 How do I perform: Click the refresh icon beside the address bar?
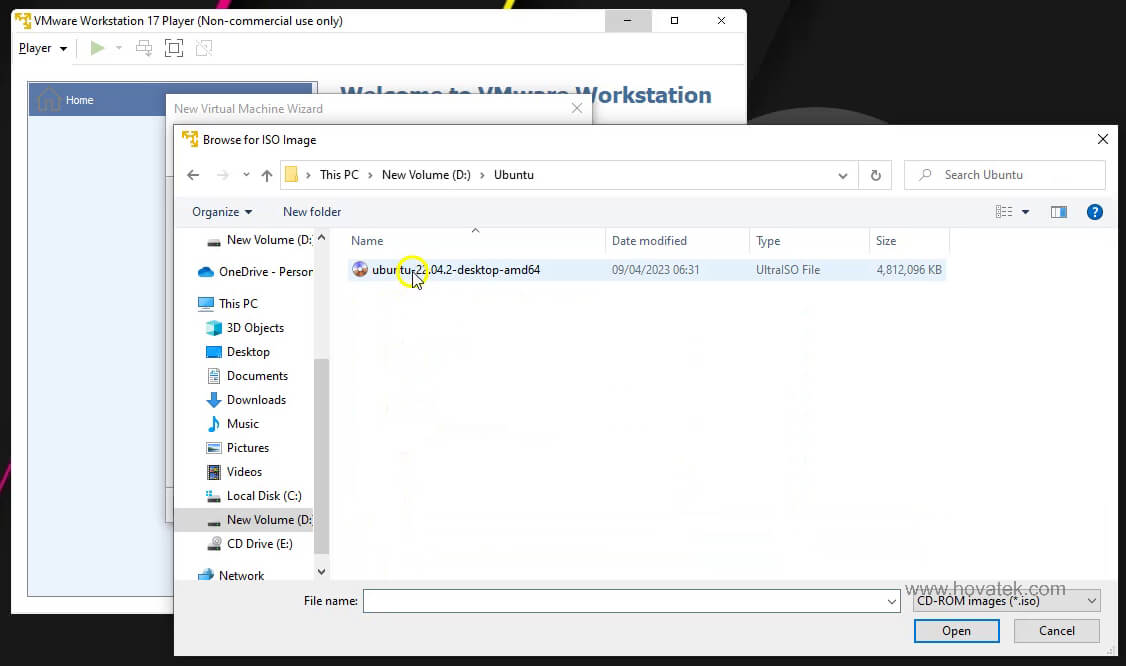(x=875, y=175)
